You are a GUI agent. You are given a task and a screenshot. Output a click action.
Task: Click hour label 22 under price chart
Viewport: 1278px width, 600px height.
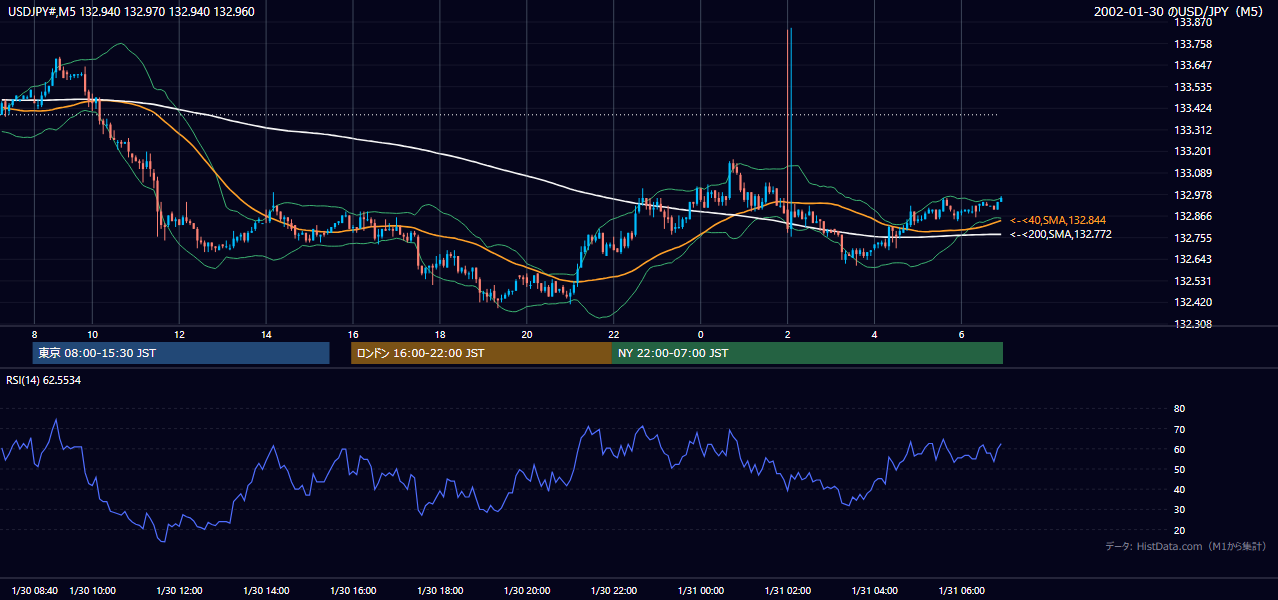tap(614, 334)
